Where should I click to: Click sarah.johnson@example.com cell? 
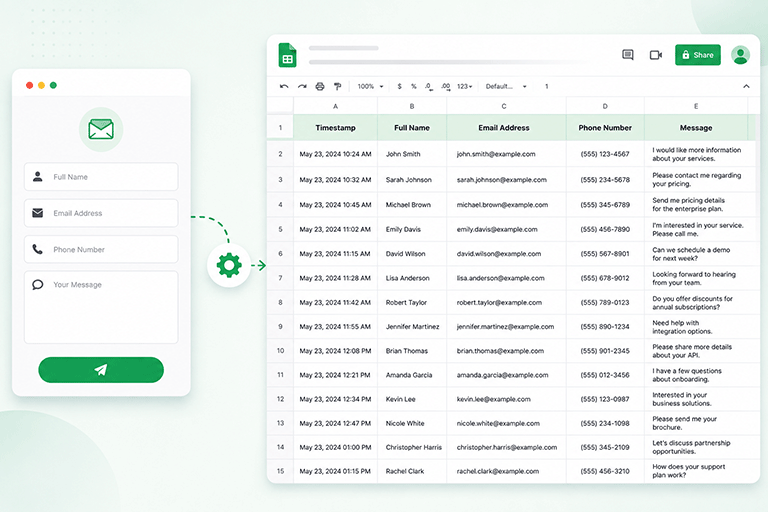click(506, 180)
